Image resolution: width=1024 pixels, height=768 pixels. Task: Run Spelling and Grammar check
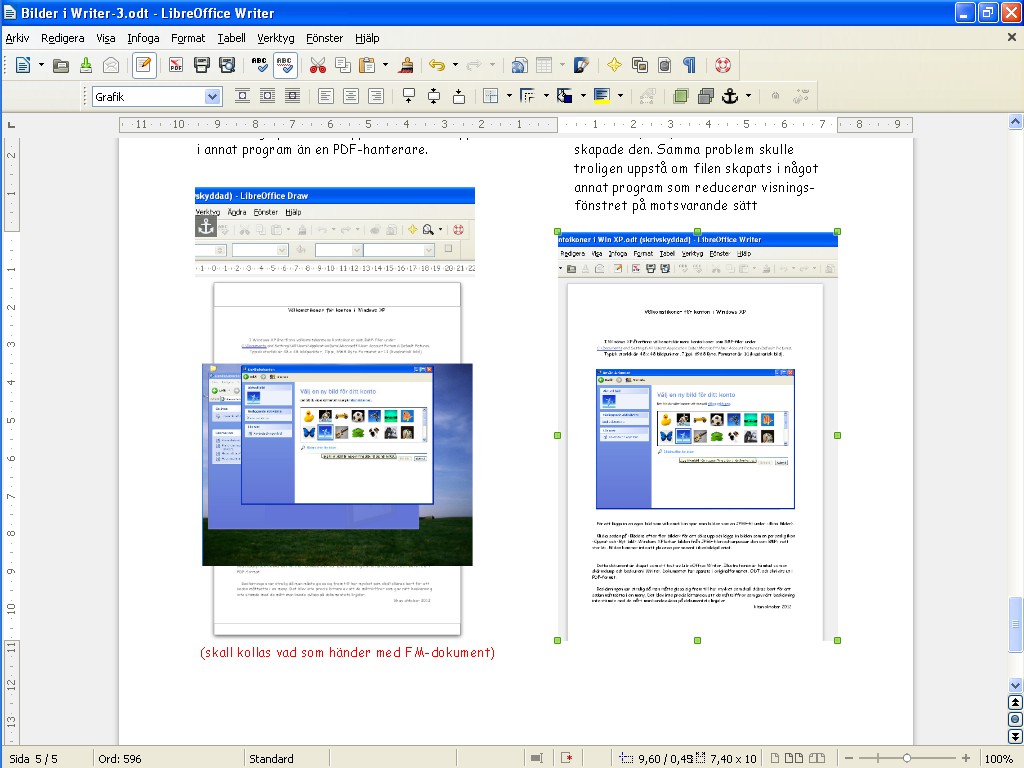pyautogui.click(x=259, y=65)
